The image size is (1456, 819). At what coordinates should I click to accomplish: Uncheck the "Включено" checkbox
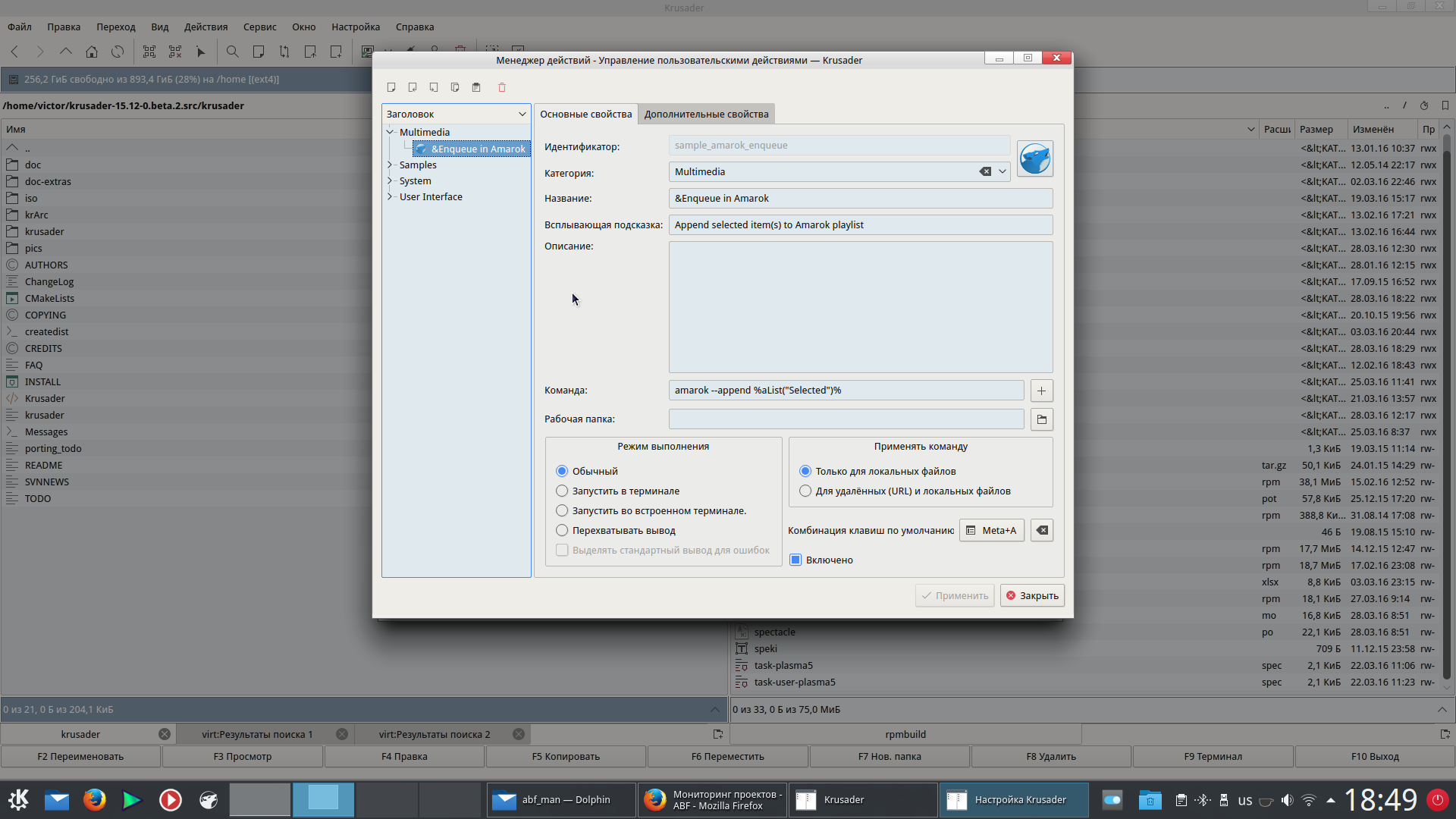tap(795, 560)
